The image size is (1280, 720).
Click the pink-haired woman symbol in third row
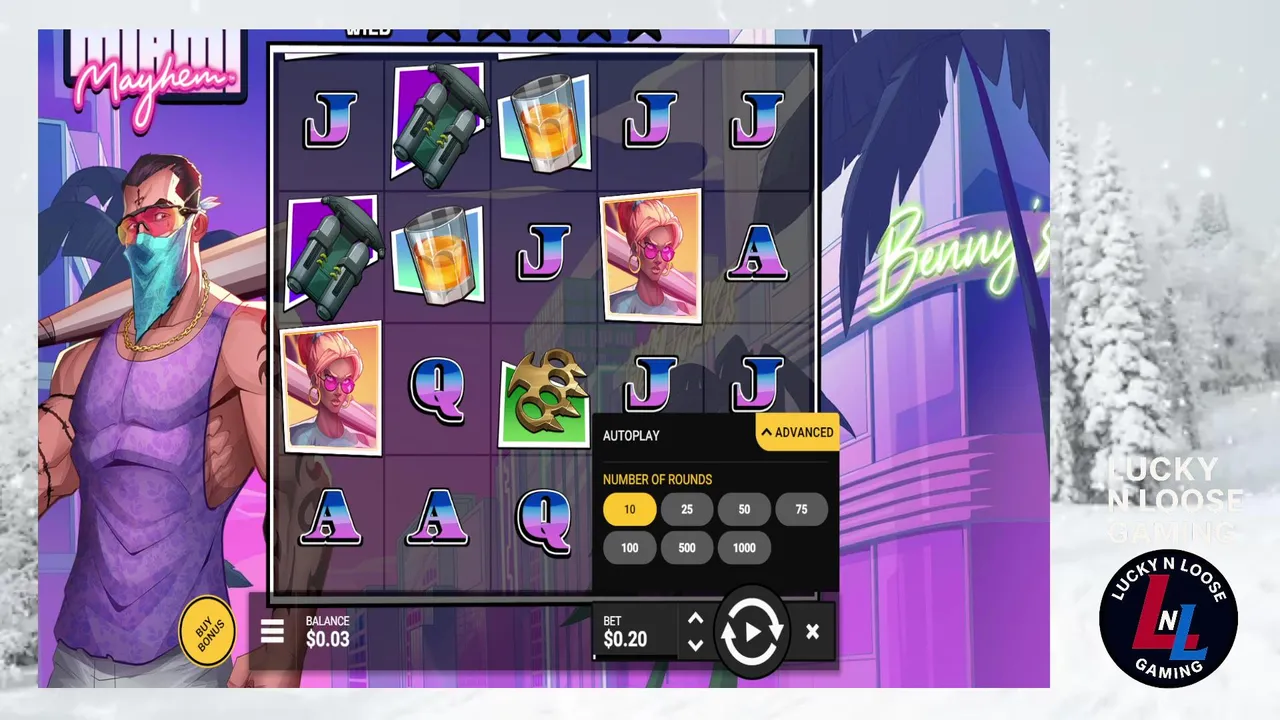332,387
